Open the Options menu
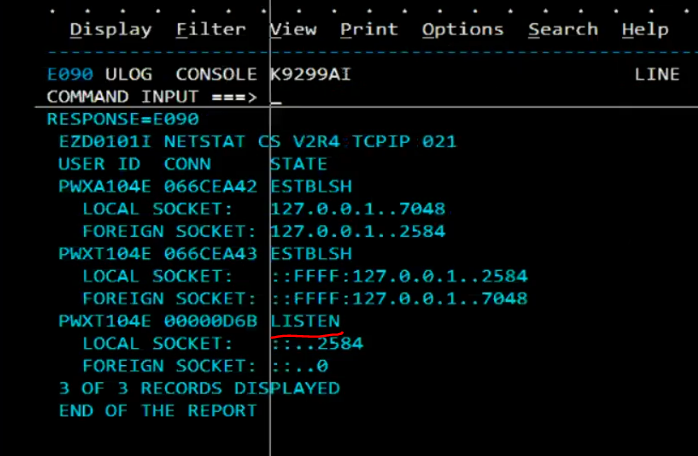Viewport: 698px width, 456px height. point(463,29)
